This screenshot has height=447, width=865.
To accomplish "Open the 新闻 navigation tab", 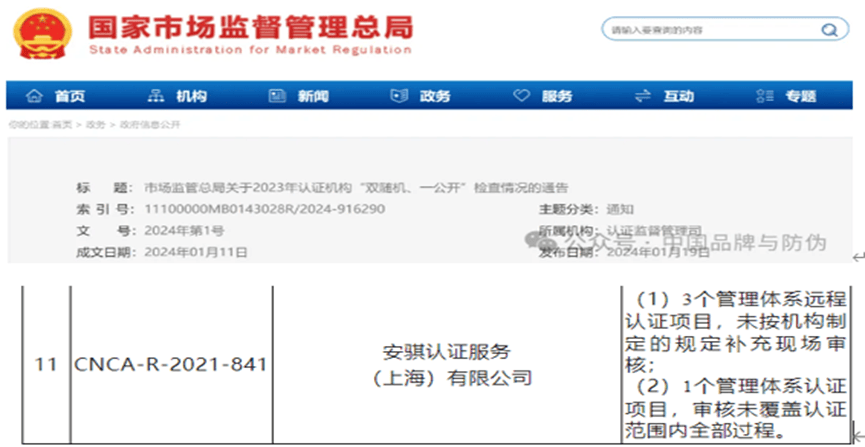I will [x=312, y=96].
